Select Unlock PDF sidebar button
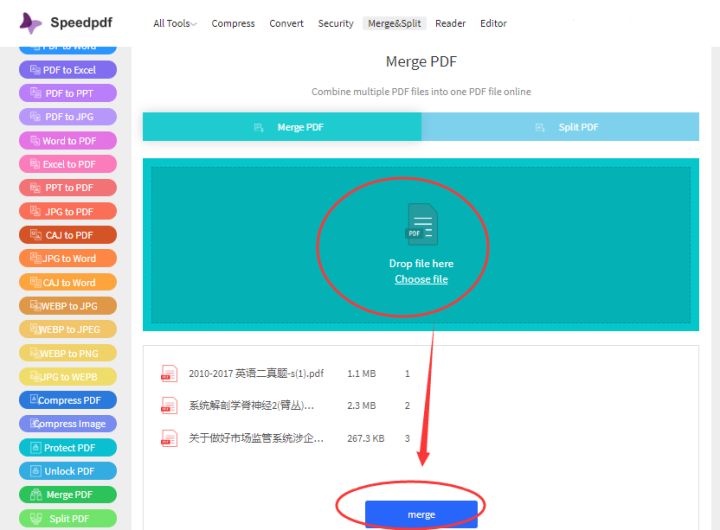The image size is (720, 530). point(68,471)
